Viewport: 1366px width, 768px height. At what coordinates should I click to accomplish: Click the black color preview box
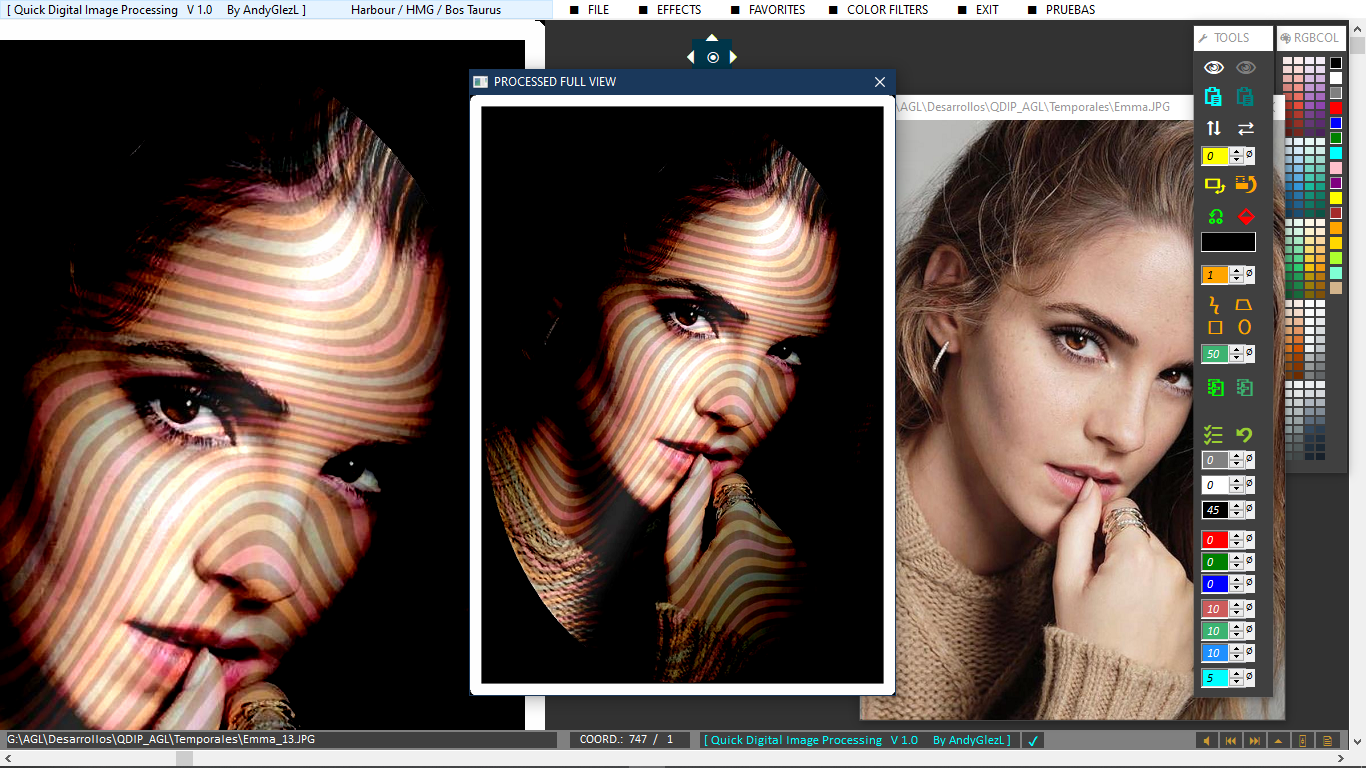coord(1228,242)
